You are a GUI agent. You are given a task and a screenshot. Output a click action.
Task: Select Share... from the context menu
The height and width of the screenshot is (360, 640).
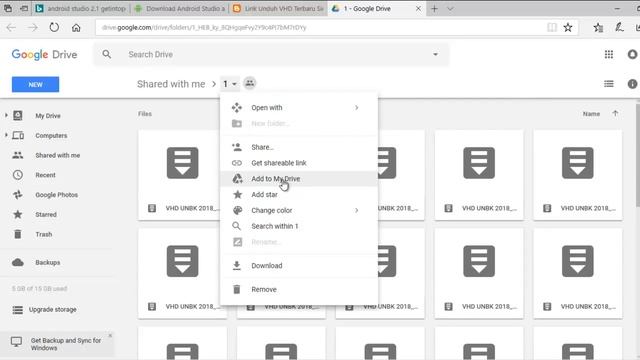tap(298, 147)
